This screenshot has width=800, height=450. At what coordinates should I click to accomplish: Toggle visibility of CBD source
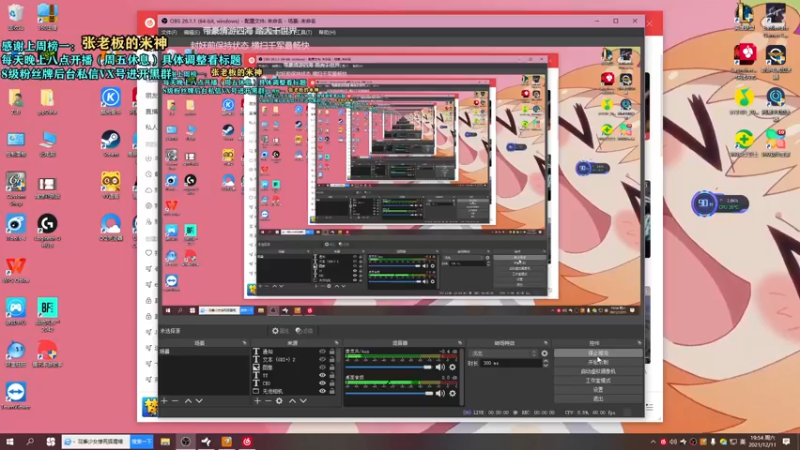point(322,383)
